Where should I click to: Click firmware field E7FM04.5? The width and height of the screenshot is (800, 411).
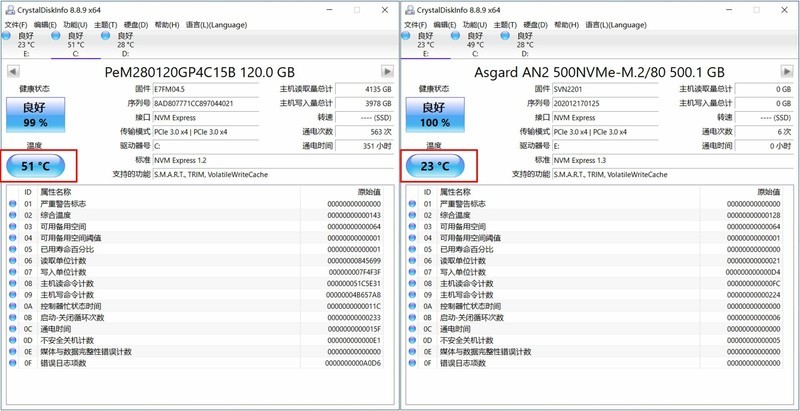pyautogui.click(x=206, y=89)
